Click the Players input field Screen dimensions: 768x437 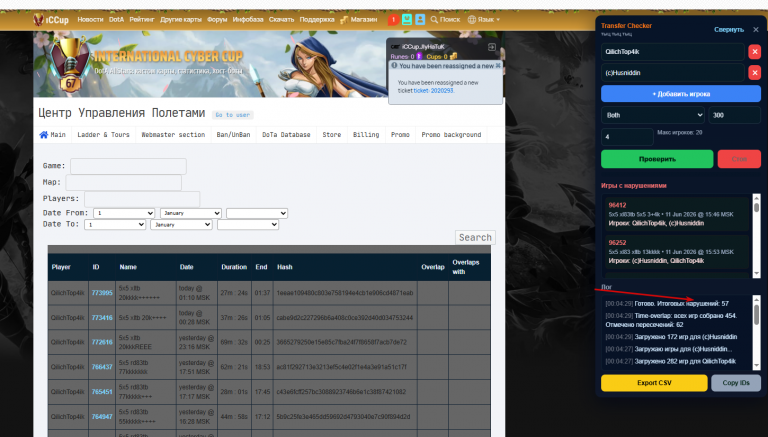(x=142, y=199)
